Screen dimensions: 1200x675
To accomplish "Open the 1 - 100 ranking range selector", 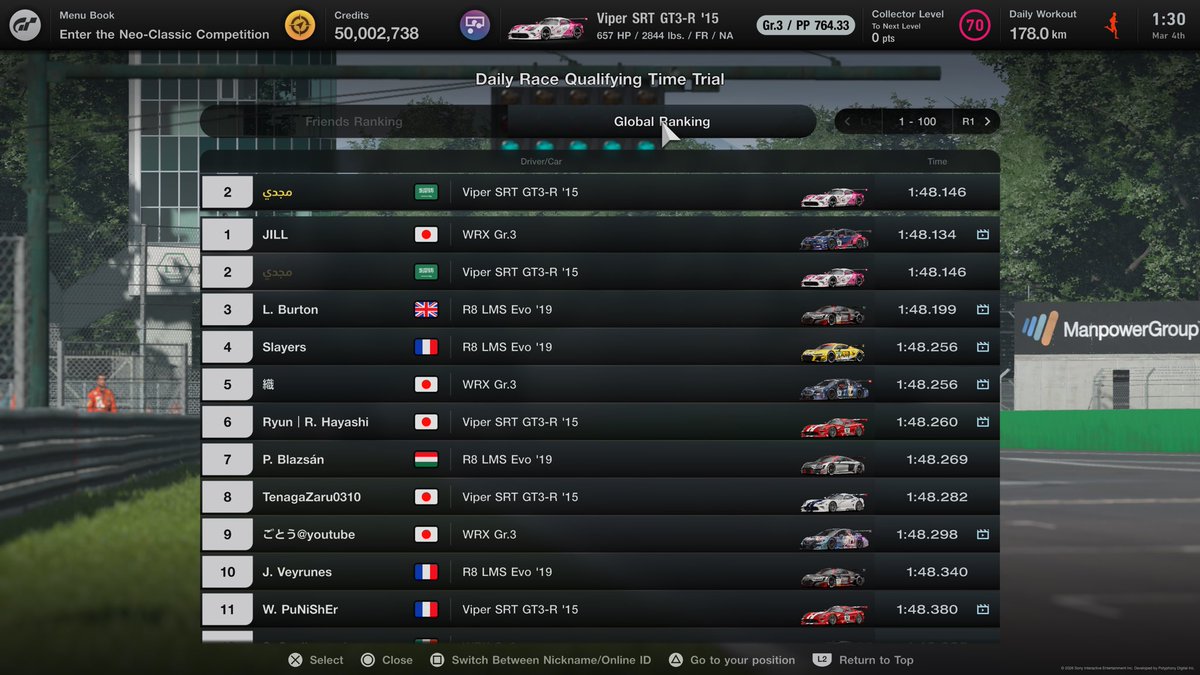I will pyautogui.click(x=917, y=122).
